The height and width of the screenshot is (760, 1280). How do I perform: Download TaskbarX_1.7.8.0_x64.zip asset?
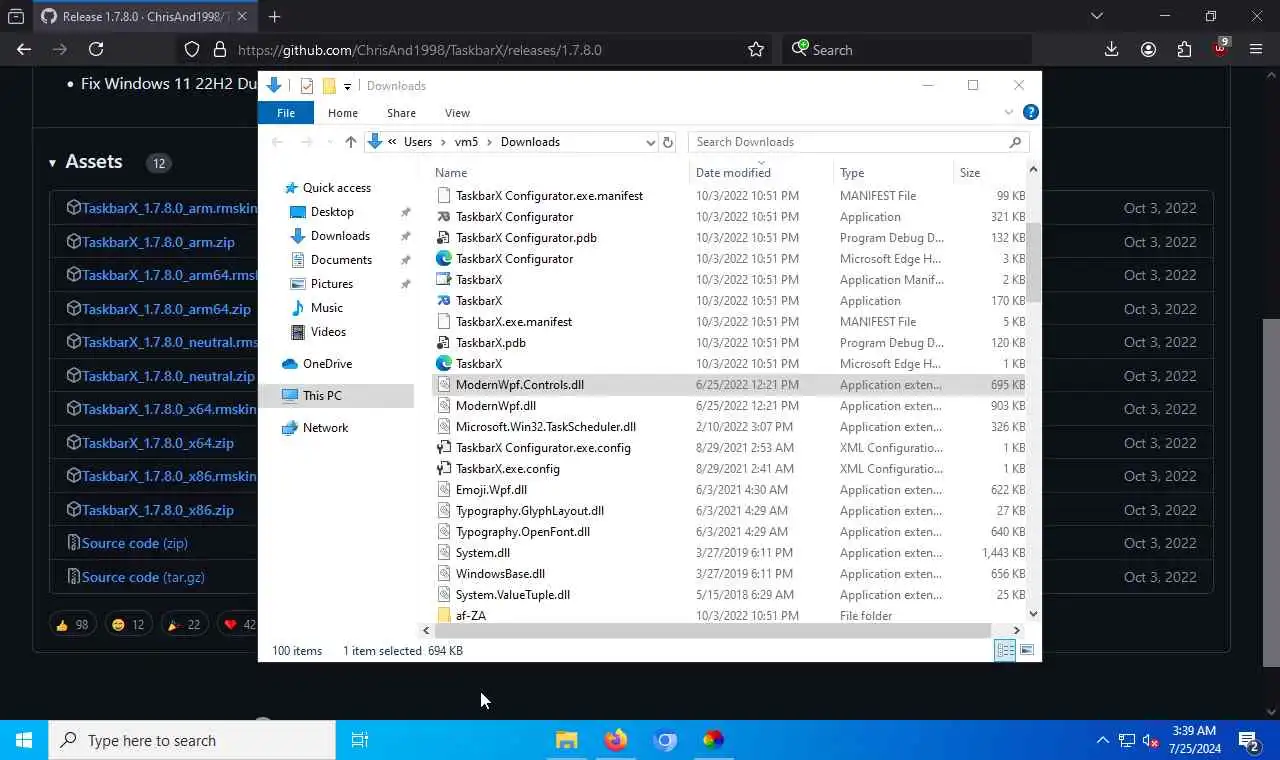tap(158, 443)
